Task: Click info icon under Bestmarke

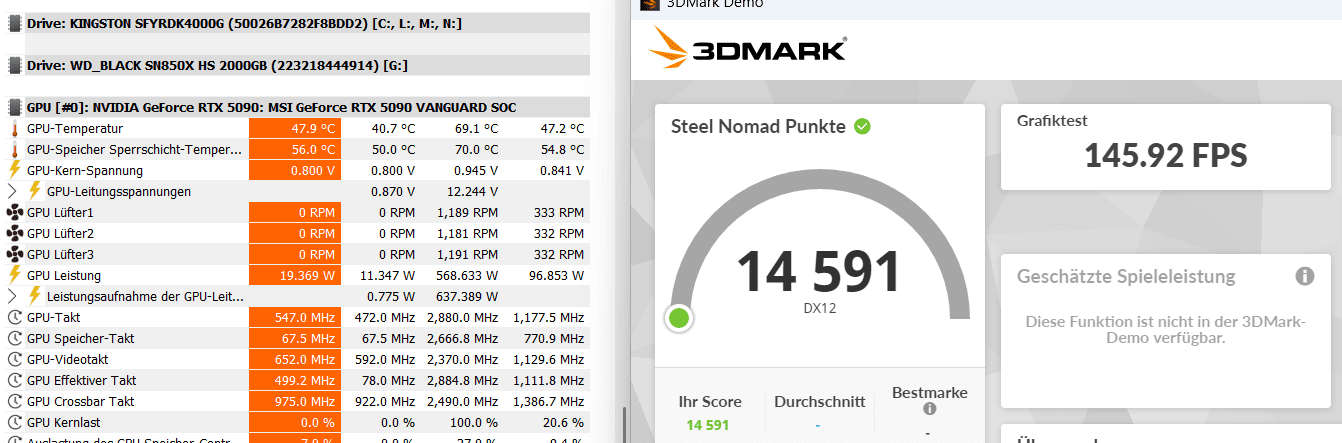Action: (929, 409)
